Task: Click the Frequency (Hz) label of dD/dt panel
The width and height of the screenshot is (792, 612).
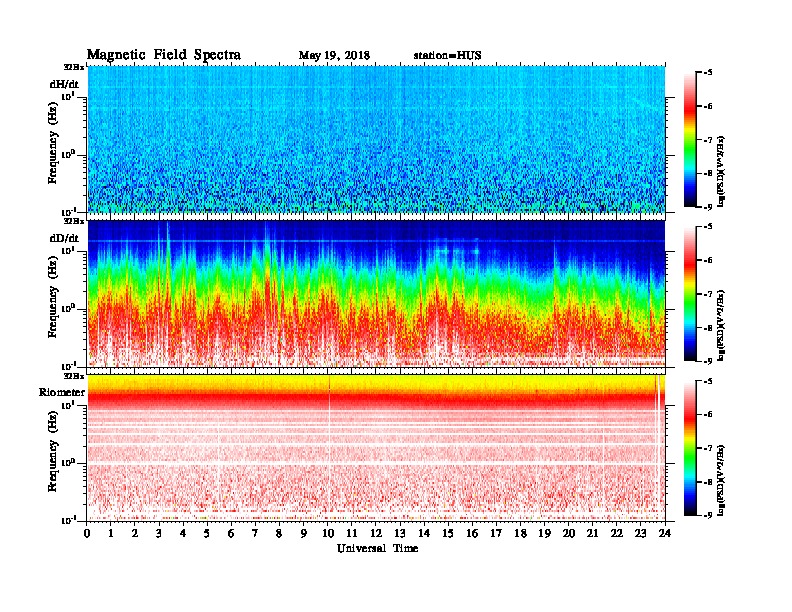Action: (x=53, y=297)
